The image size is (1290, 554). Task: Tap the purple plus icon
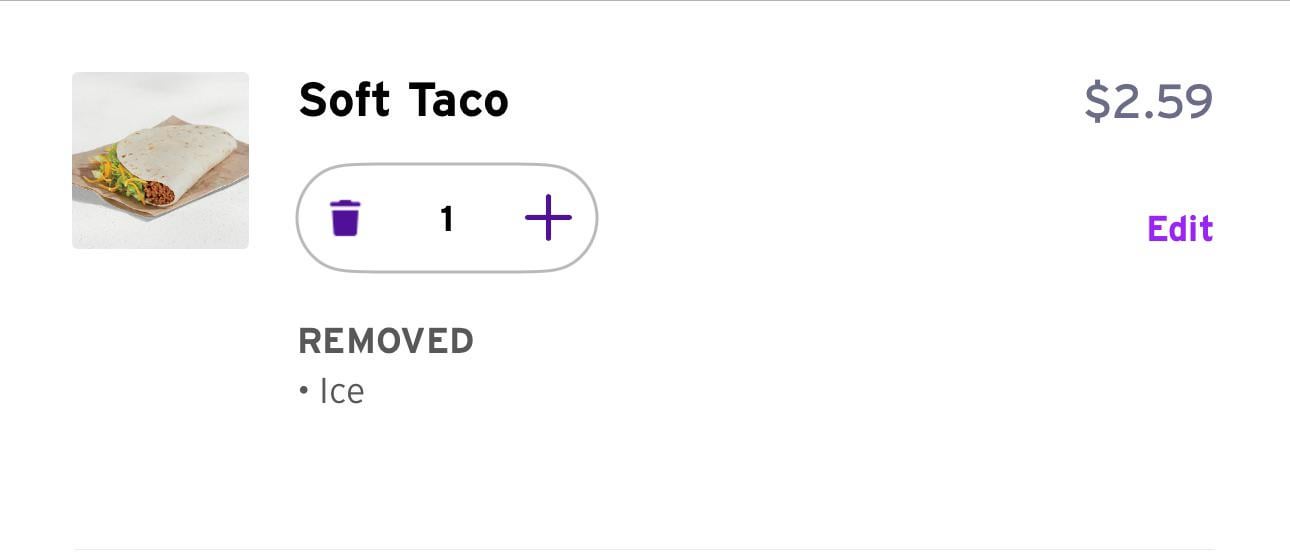coord(548,218)
